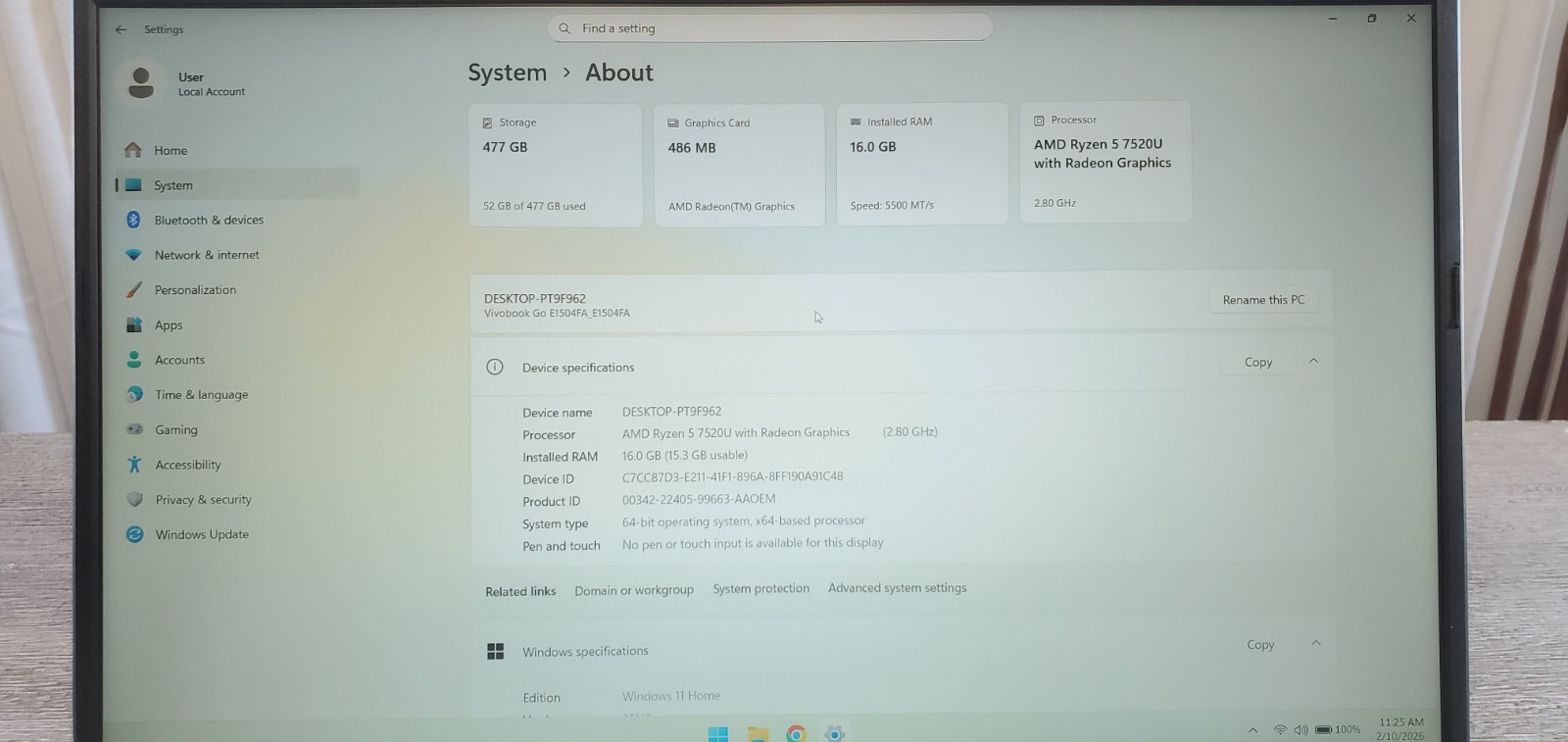Click the volume speaker tray icon
Viewport: 1568px width, 742px height.
click(1300, 730)
